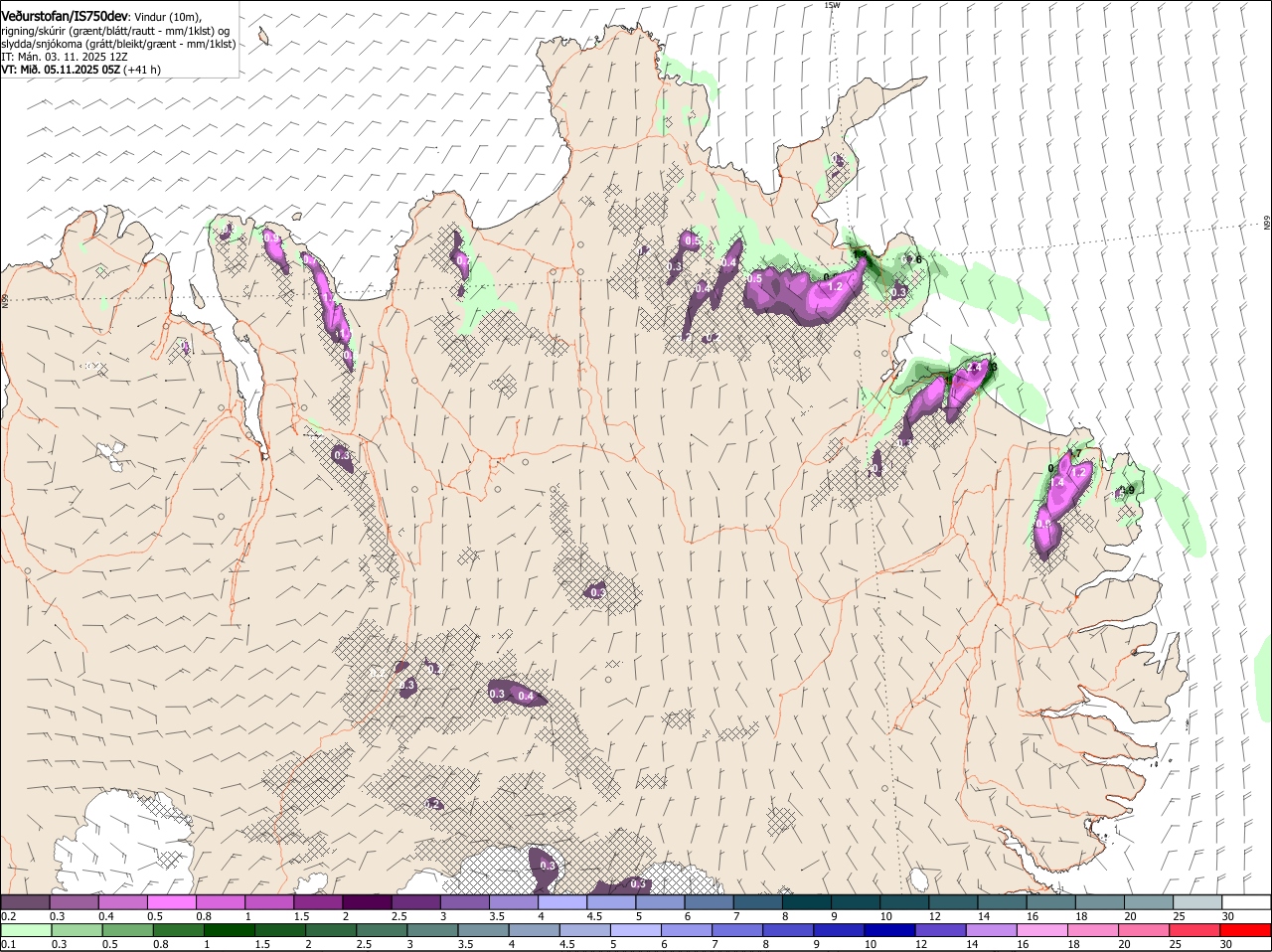
Task: Click white upper swatch above 30
Action: [x=1245, y=901]
